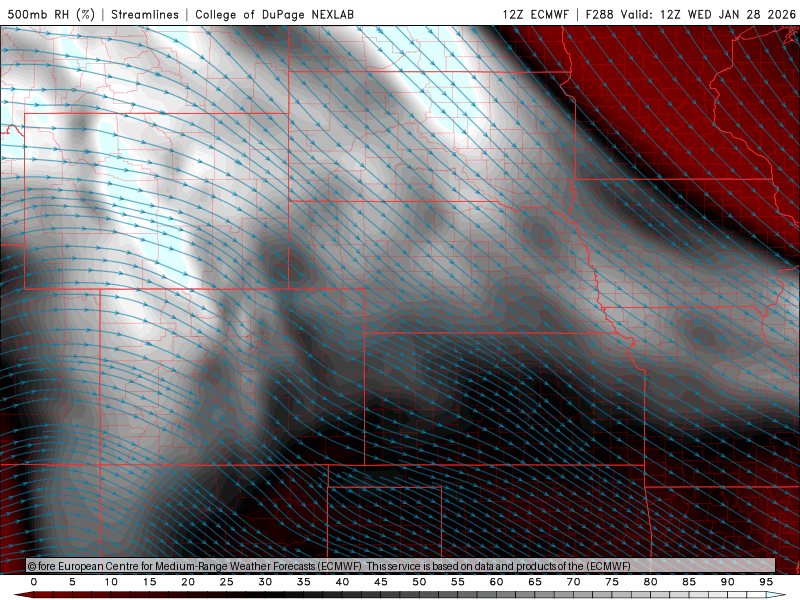Click the 70 value on color scale

click(573, 582)
